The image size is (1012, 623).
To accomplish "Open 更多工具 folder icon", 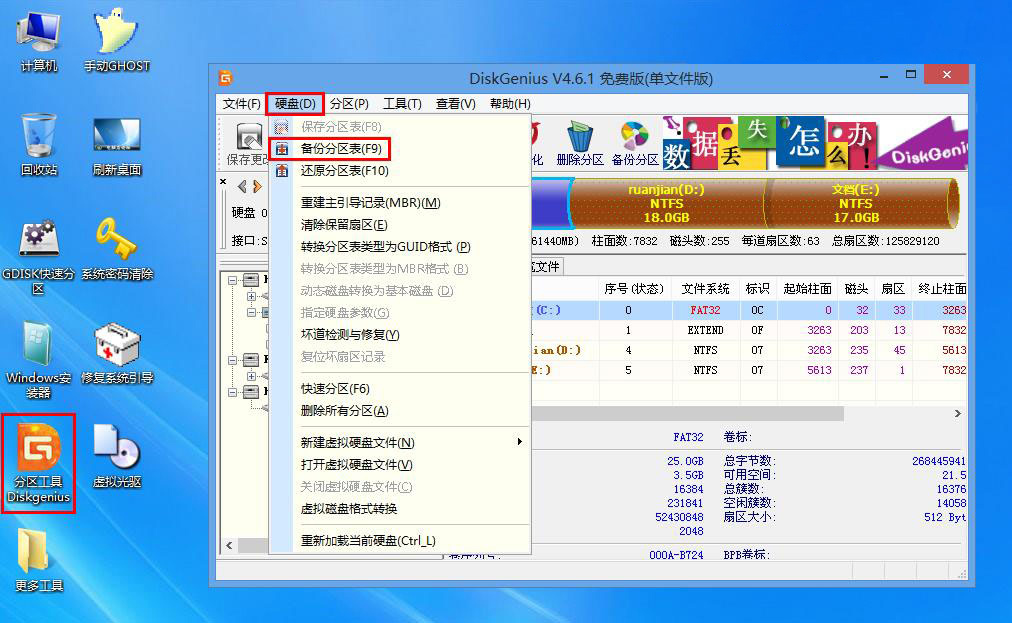I will [39, 560].
